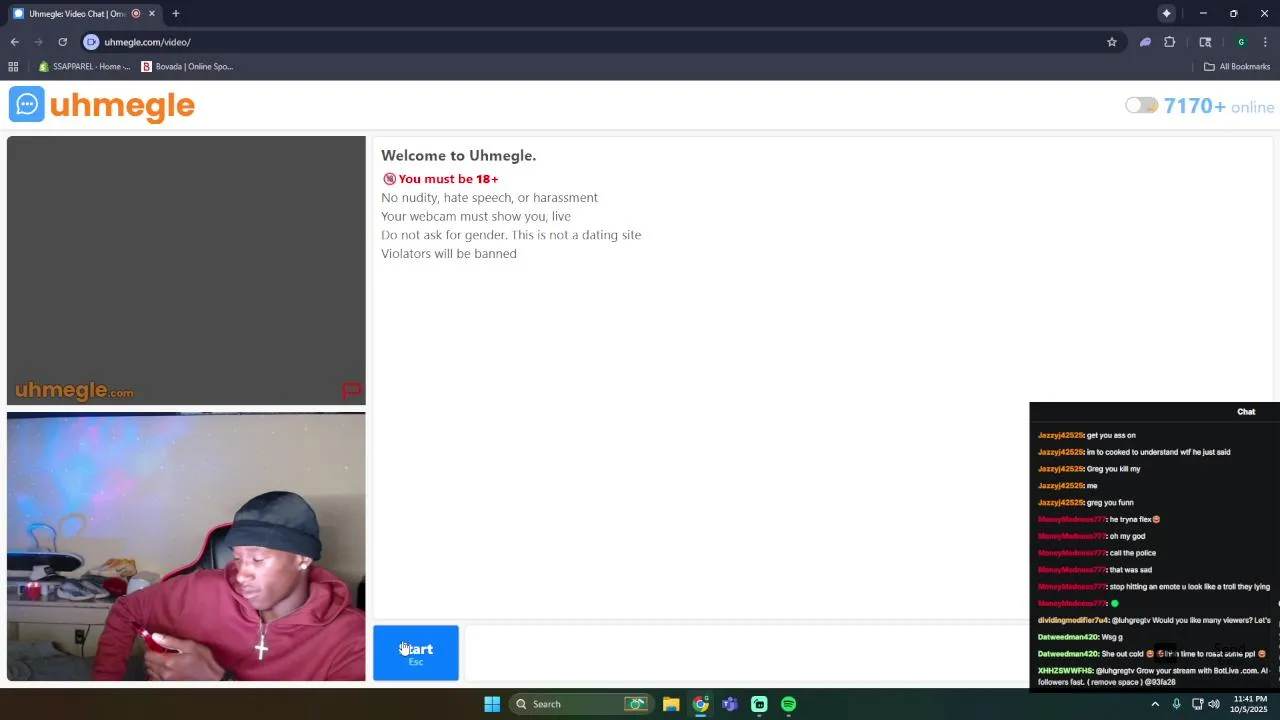Image resolution: width=1280 pixels, height=720 pixels.
Task: Click the stranger video panel
Action: pos(186,270)
